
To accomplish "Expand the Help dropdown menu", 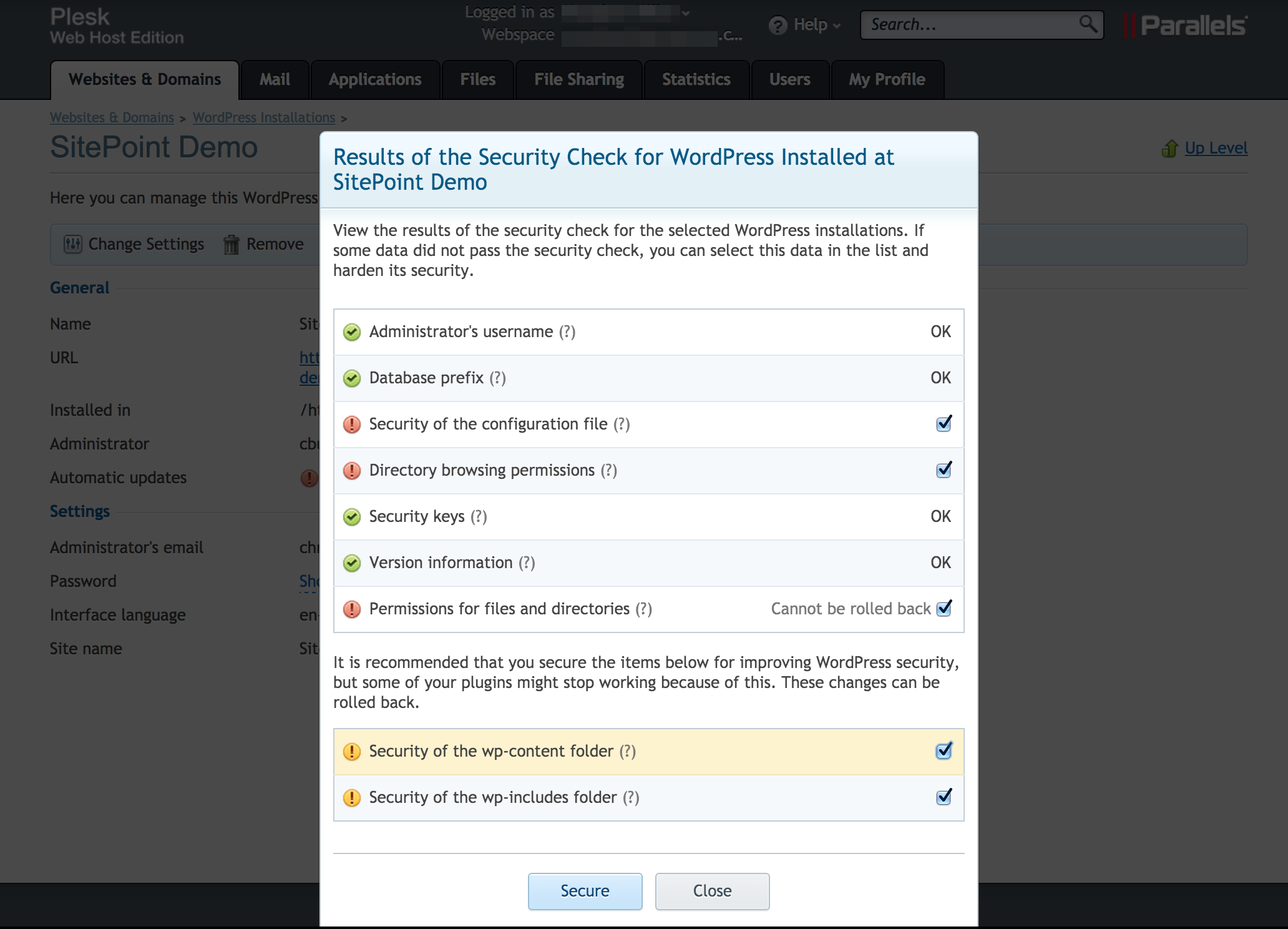I will [x=837, y=26].
